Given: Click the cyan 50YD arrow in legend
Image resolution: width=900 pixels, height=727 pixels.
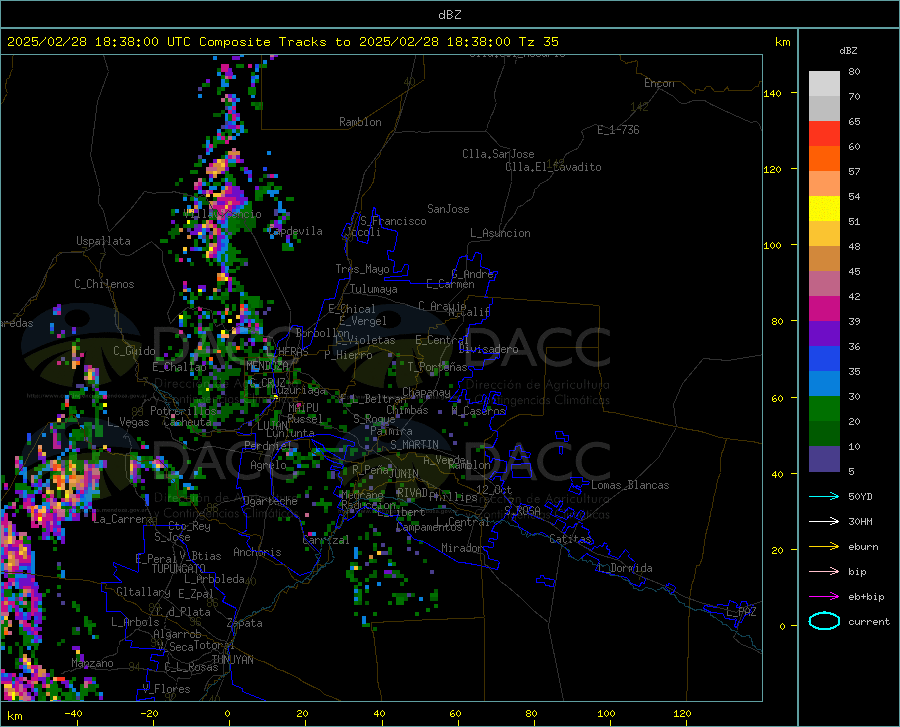Looking at the screenshot, I should click(x=824, y=496).
